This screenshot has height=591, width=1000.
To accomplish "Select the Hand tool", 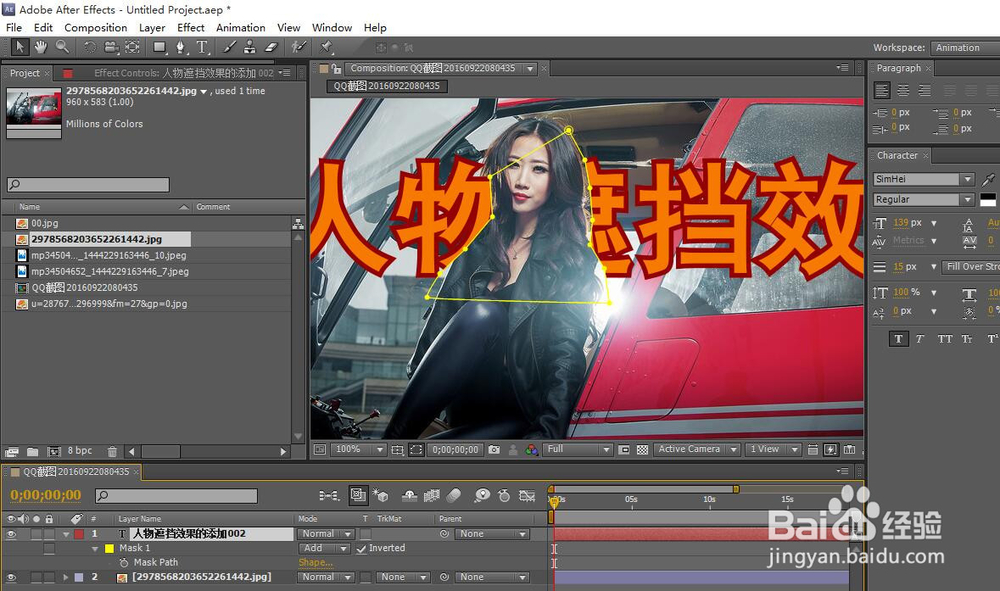I will (x=41, y=47).
